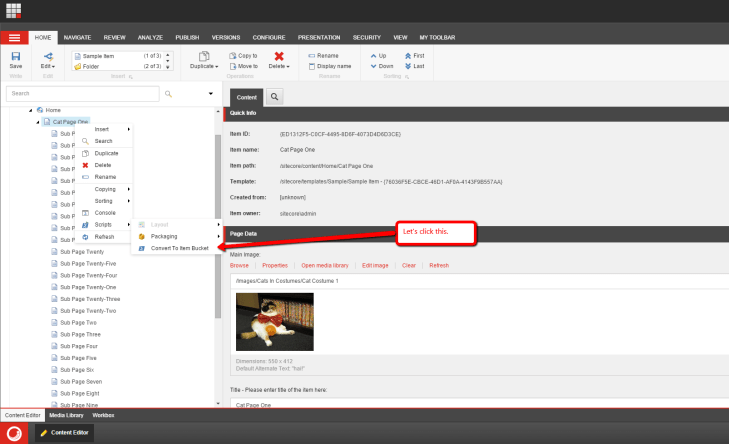
Task: Collapse the Cat Page One tree node
Action: [x=38, y=122]
